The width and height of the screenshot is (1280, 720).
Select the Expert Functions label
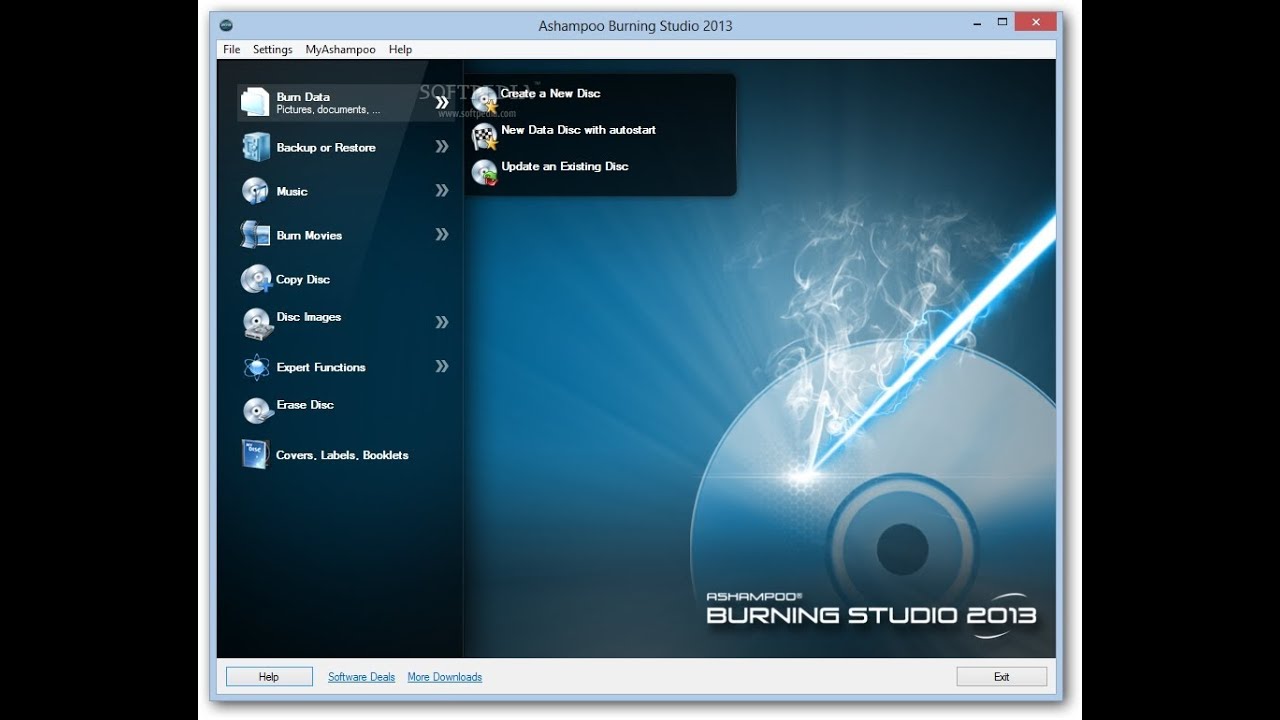click(321, 368)
